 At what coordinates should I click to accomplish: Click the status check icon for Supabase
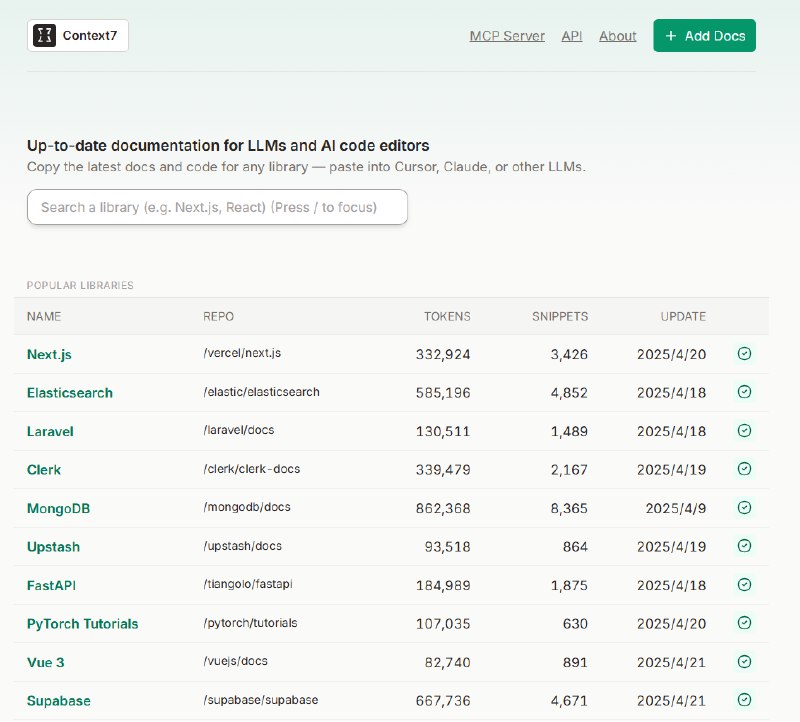tap(744, 700)
